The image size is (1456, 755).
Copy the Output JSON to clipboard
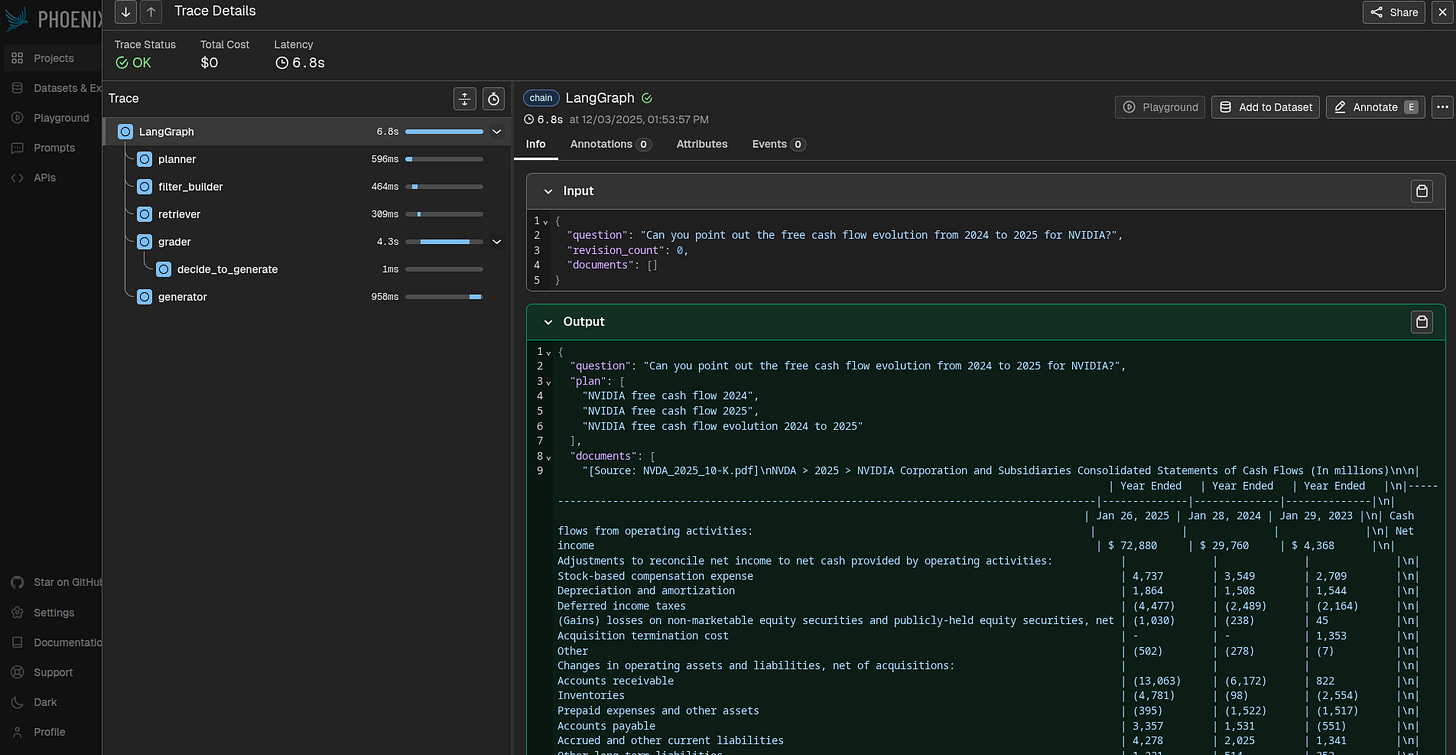(1421, 321)
